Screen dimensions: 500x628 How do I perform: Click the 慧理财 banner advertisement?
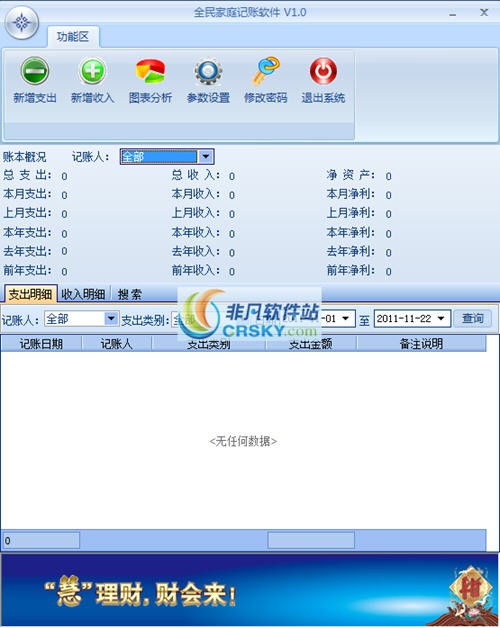coord(249,590)
